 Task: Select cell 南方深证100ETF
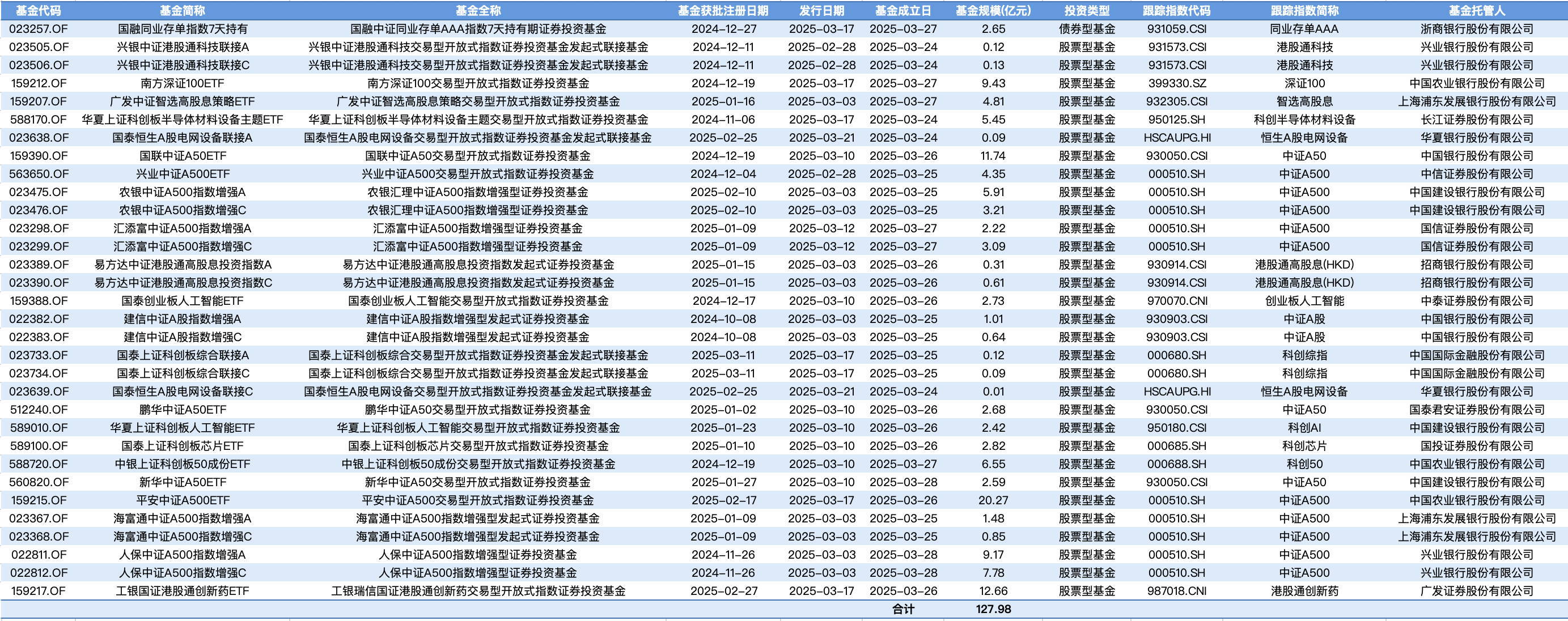pos(182,83)
